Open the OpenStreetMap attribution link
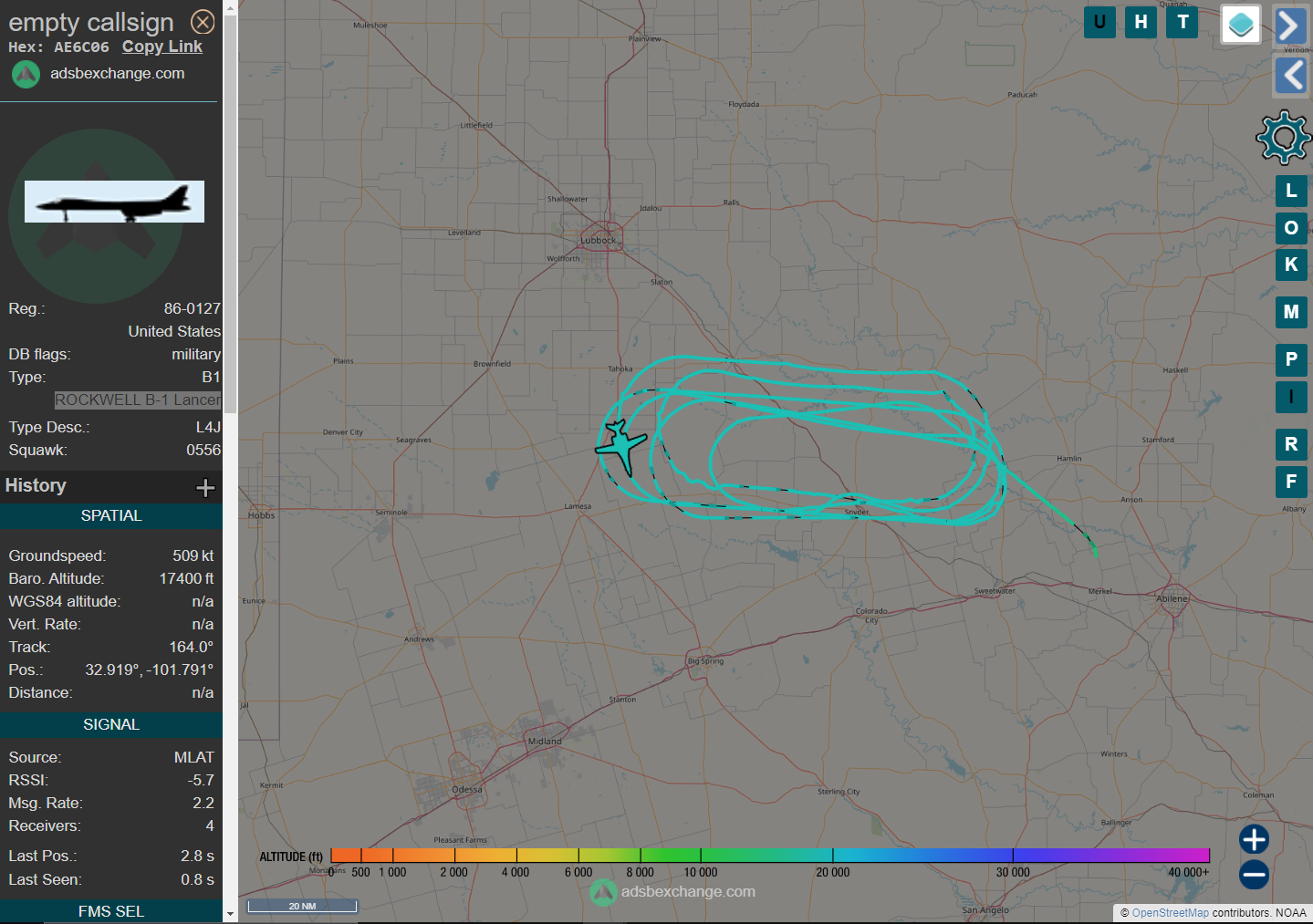This screenshot has height=924, width=1313. point(1170,913)
